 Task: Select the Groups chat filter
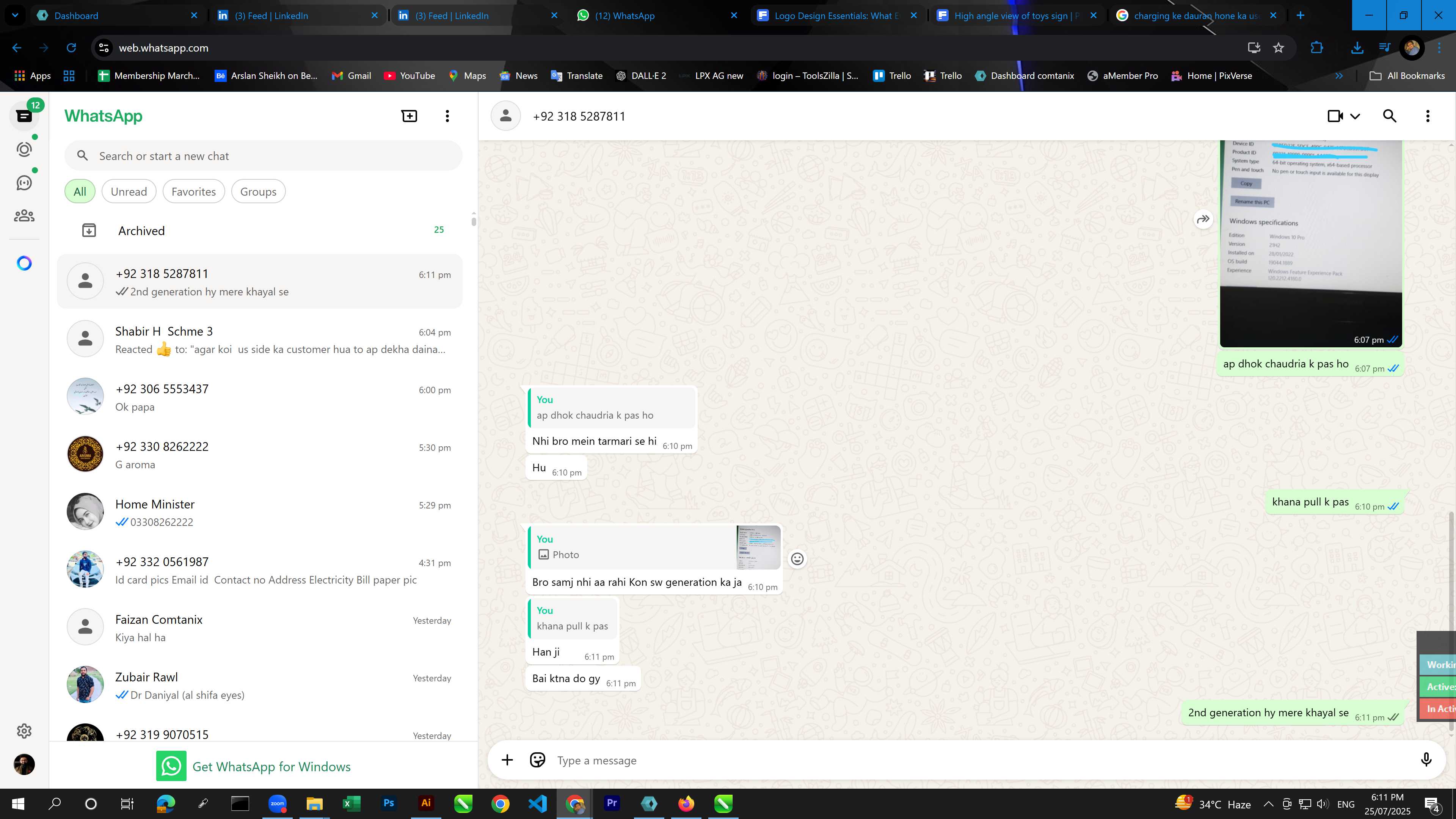(258, 191)
